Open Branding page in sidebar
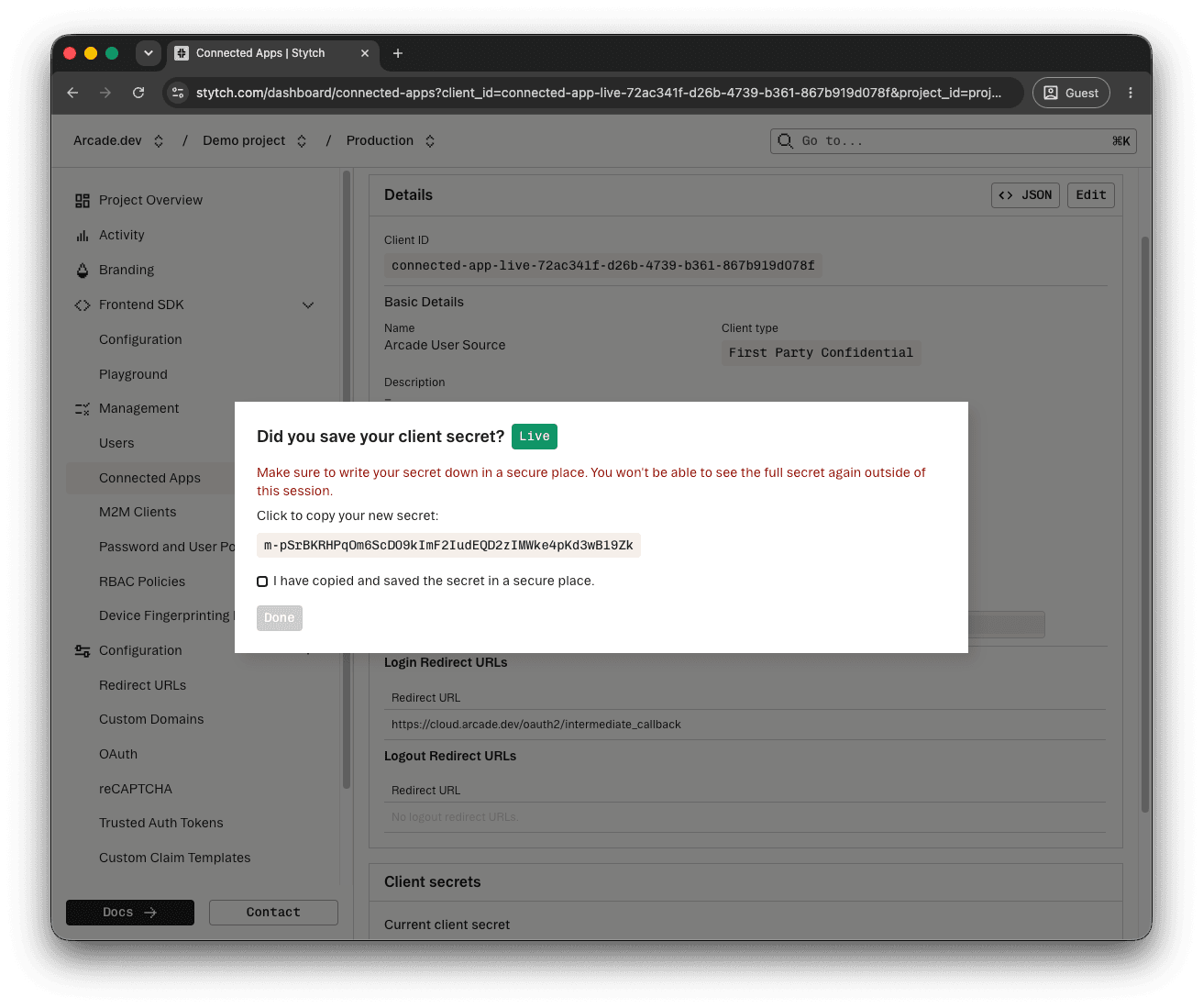 [127, 271]
